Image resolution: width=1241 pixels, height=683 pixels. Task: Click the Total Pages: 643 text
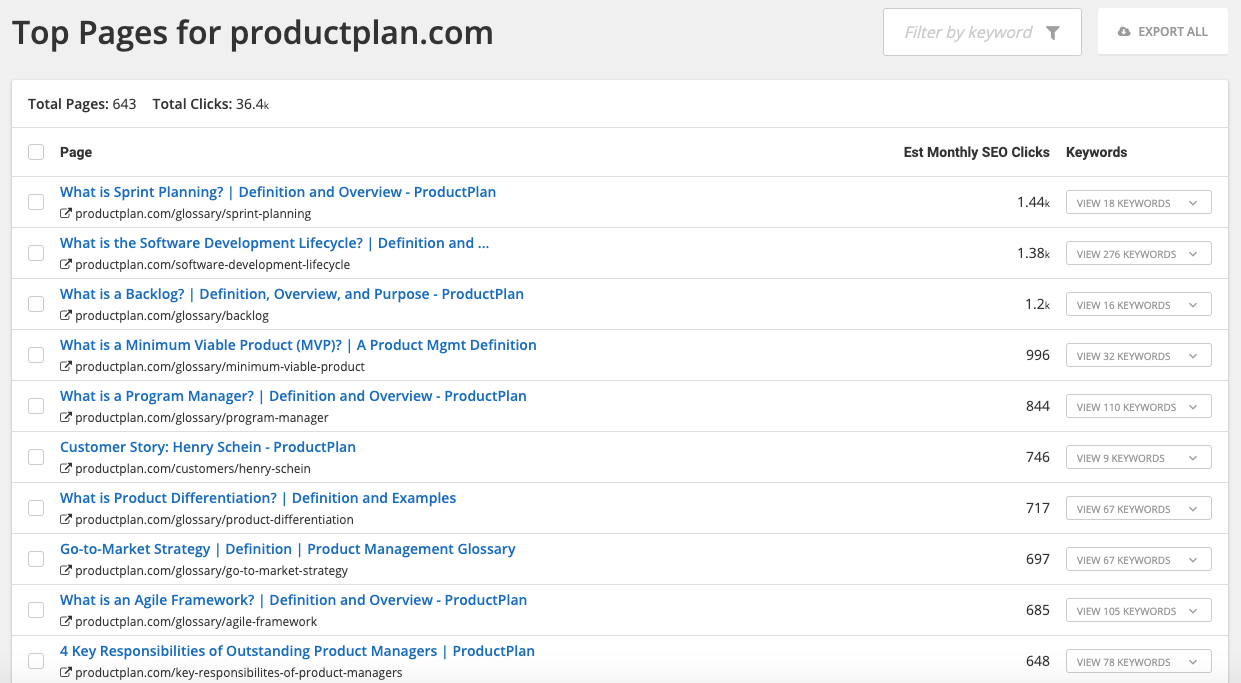pos(82,104)
